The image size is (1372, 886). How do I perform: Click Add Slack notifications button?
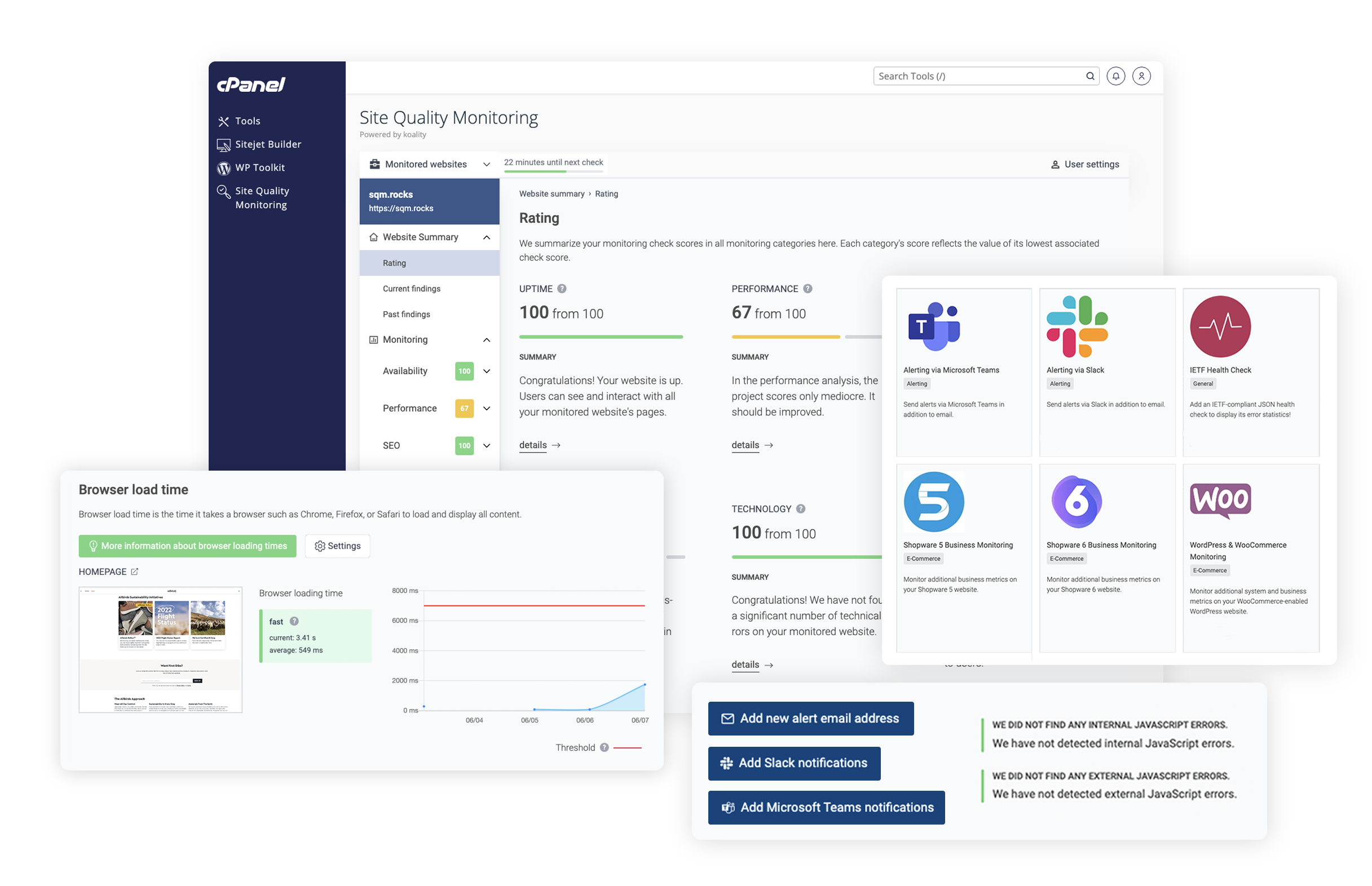click(x=793, y=762)
